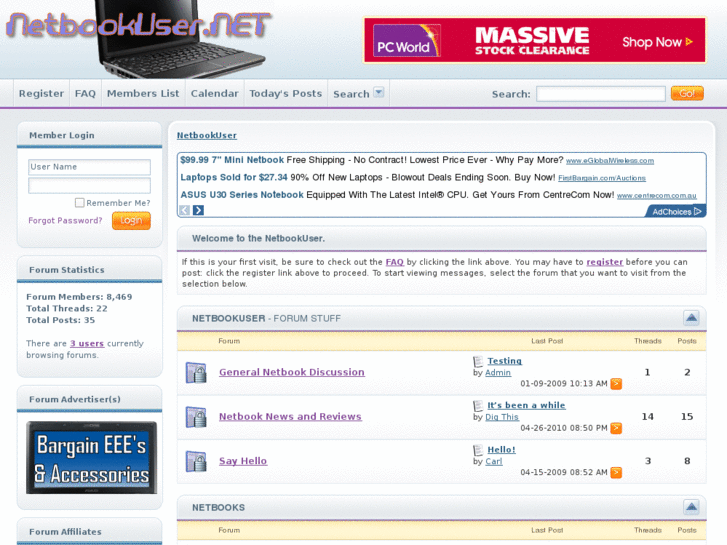View the Admin user profile

(x=498, y=372)
